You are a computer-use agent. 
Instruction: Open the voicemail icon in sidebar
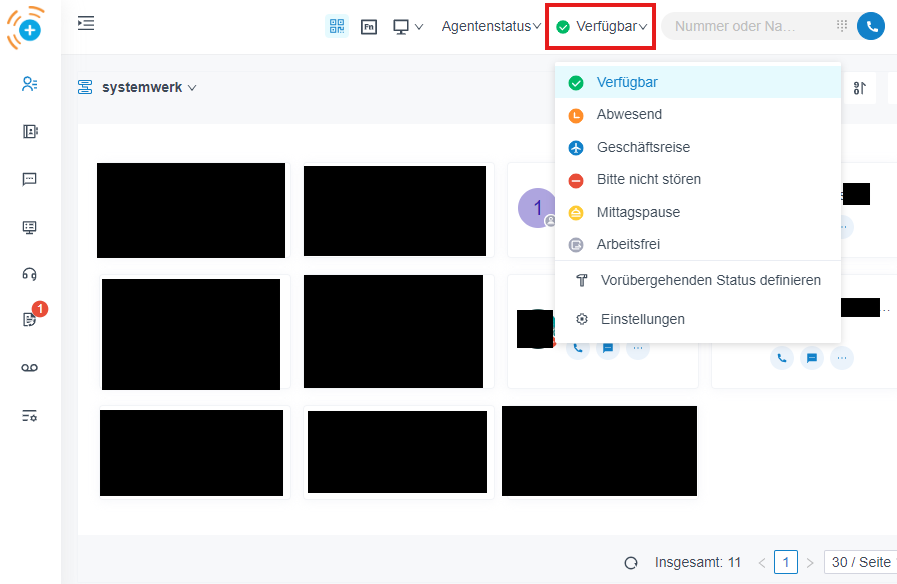pyautogui.click(x=30, y=368)
